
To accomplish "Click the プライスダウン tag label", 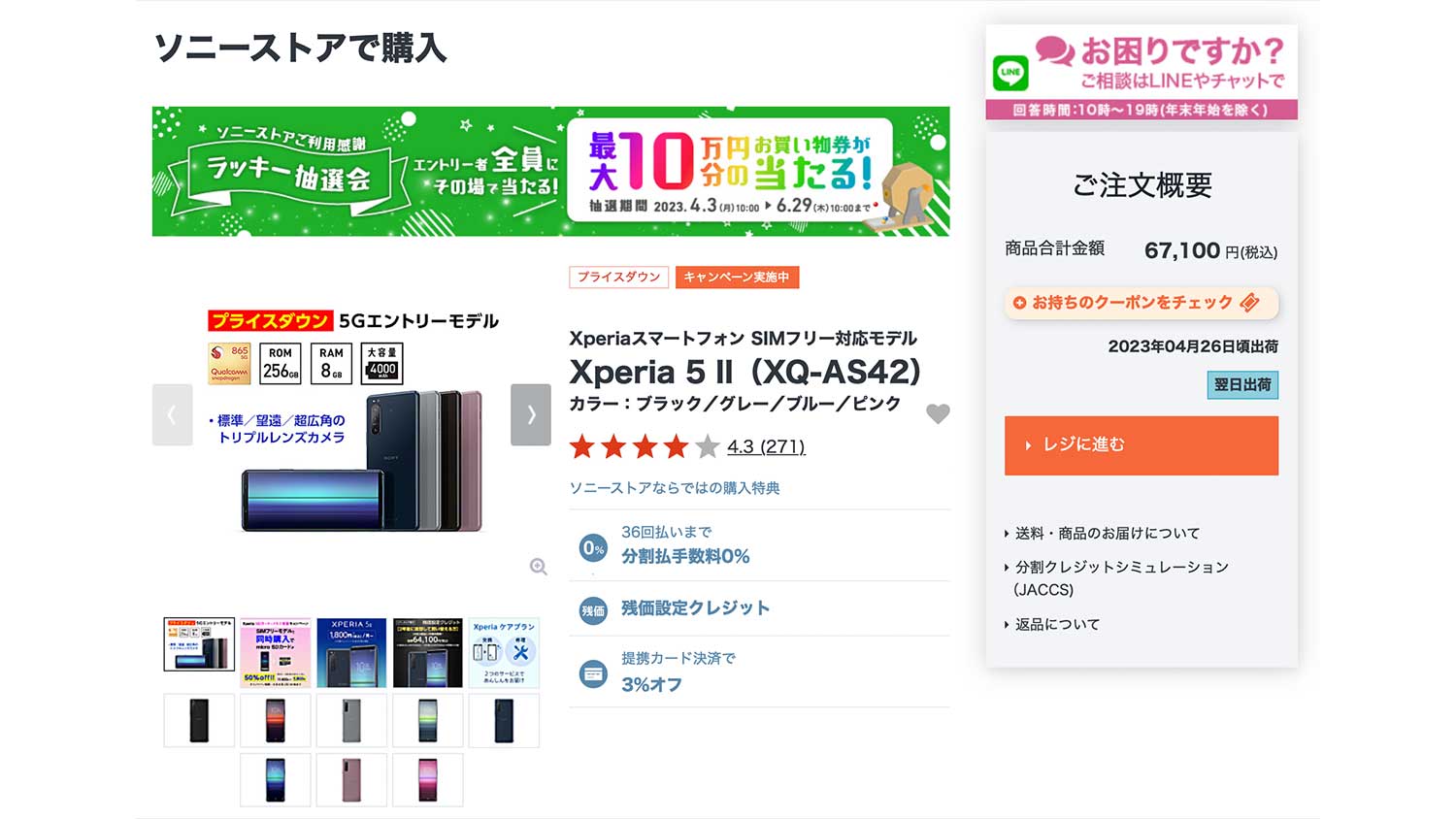I will (618, 278).
